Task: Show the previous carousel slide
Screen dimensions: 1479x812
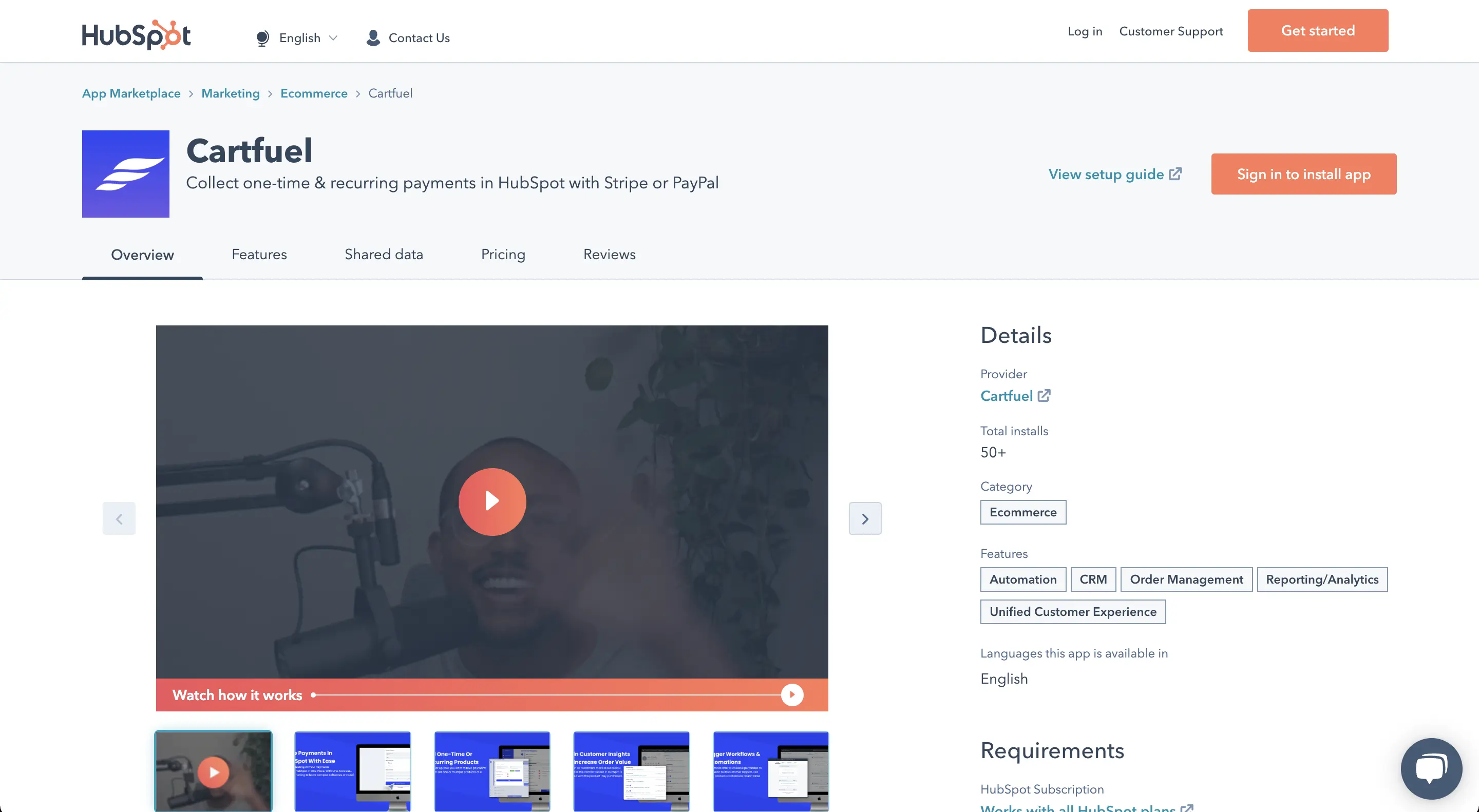Action: coord(119,519)
